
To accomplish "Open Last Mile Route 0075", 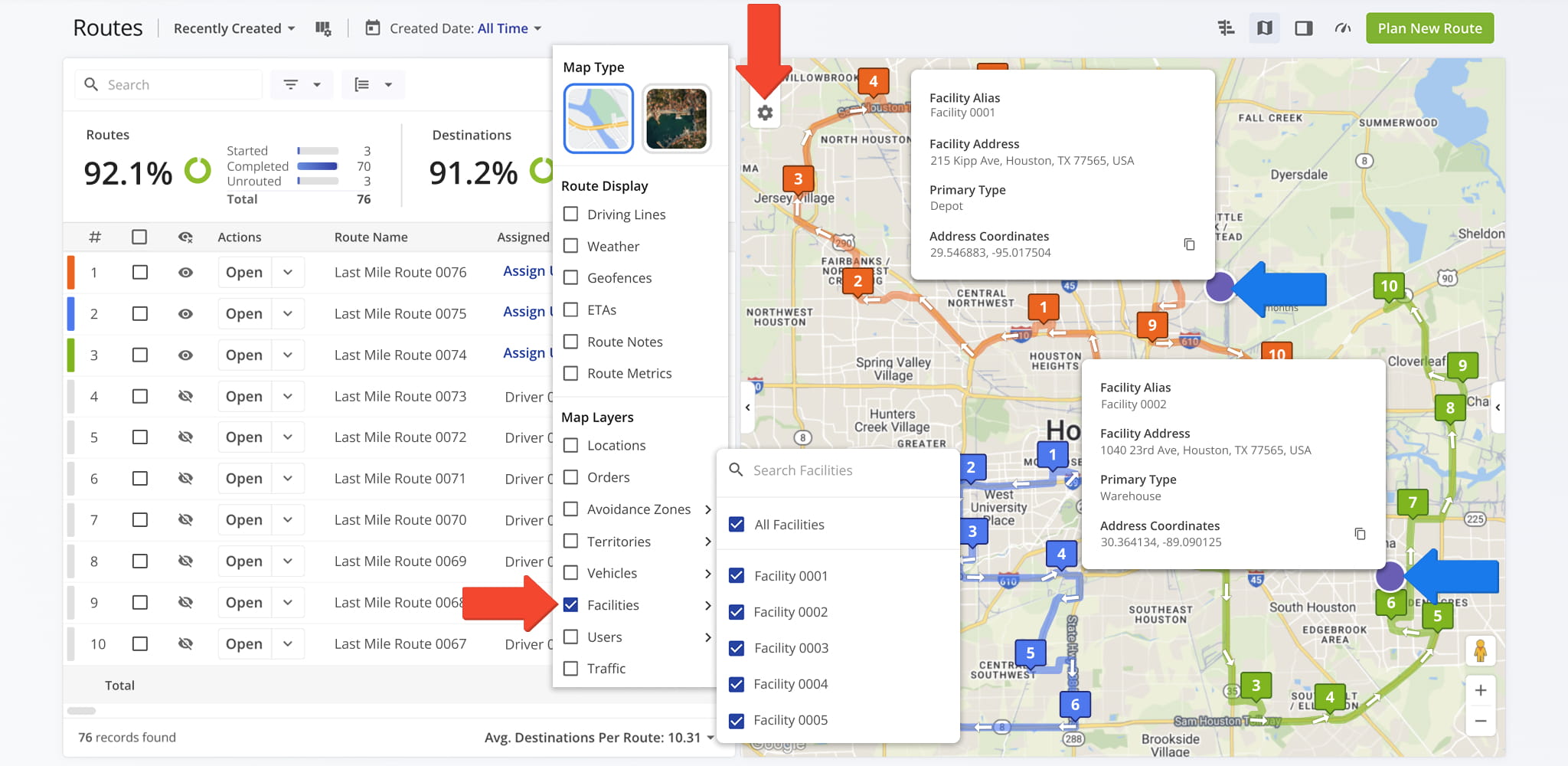I will tap(244, 314).
